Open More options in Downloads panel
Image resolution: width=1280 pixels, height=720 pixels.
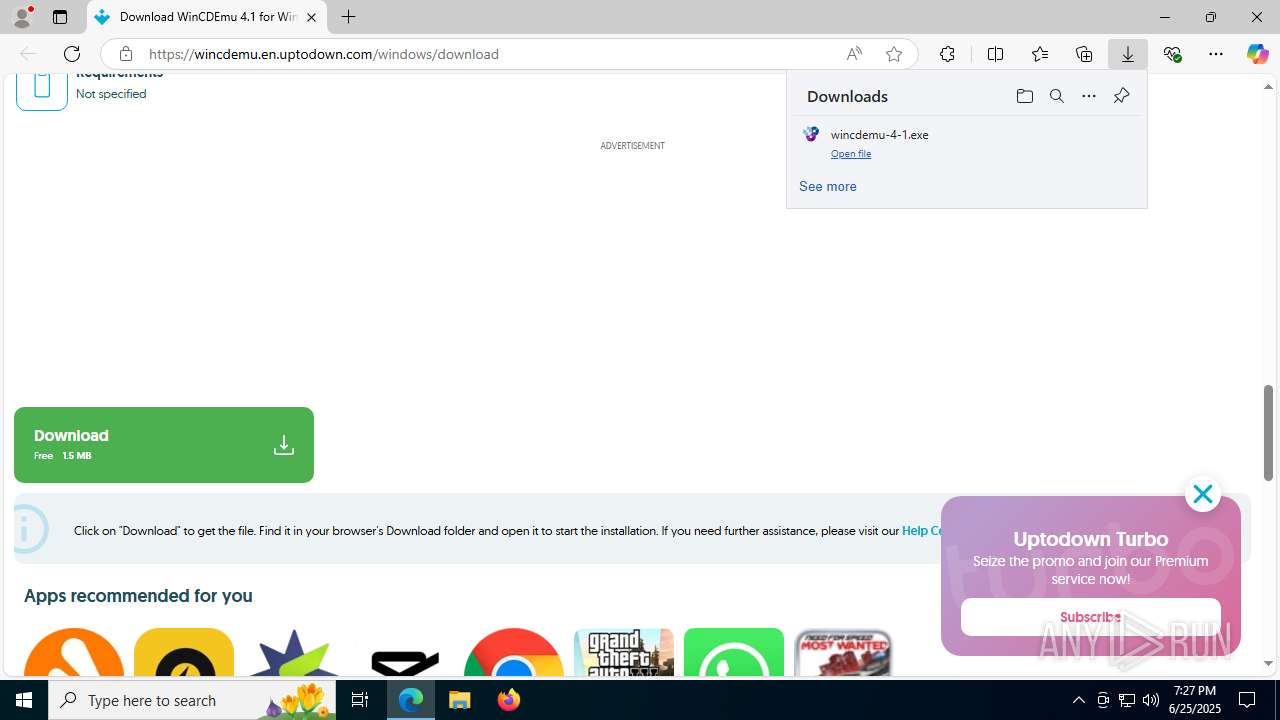tap(1089, 96)
